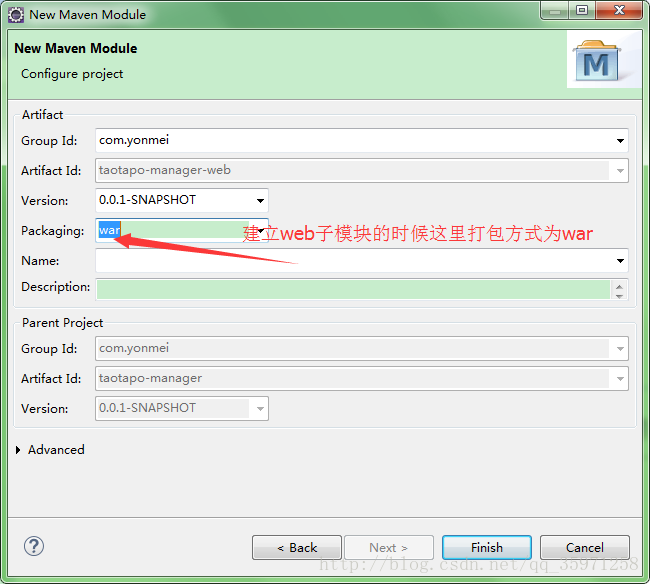The image size is (650, 584).
Task: Click Finish to create the module
Action: [487, 548]
